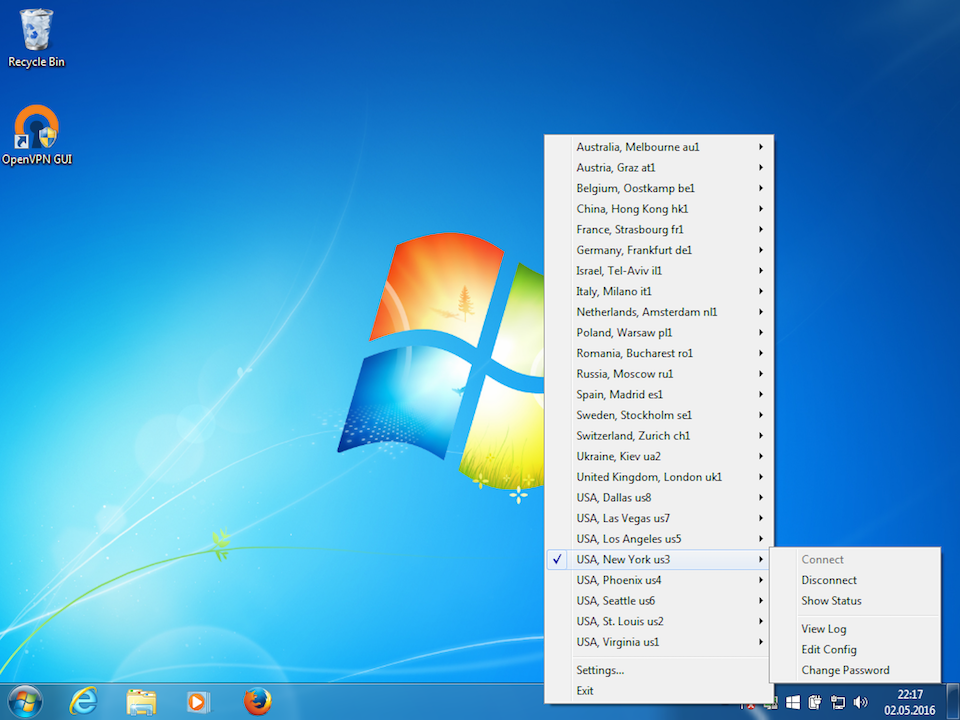Select Russia, Moscow ru1 server entry
The width and height of the screenshot is (960, 720).
coord(659,373)
